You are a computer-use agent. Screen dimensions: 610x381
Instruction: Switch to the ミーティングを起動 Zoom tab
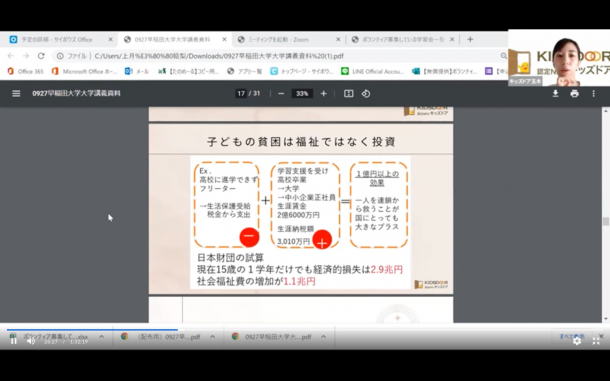point(289,39)
